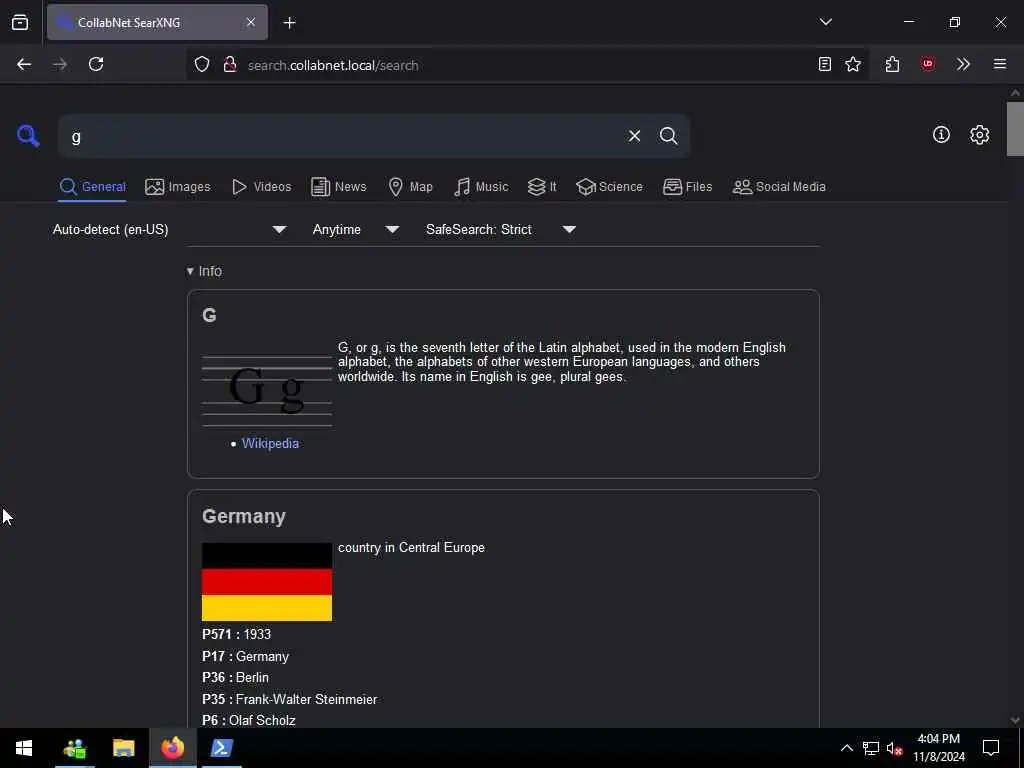1024x768 pixels.
Task: Open File Explorer from the taskbar
Action: tap(123, 748)
